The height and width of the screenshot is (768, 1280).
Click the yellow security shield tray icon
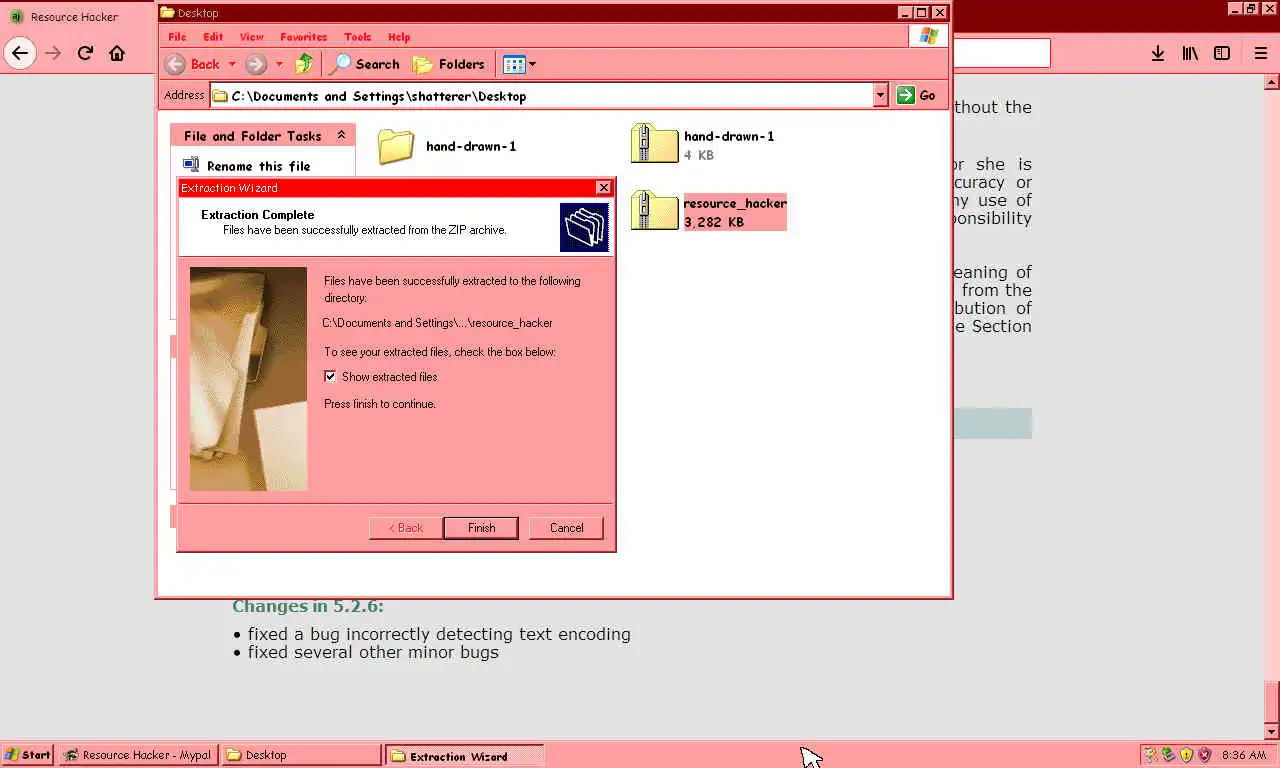pos(1186,755)
